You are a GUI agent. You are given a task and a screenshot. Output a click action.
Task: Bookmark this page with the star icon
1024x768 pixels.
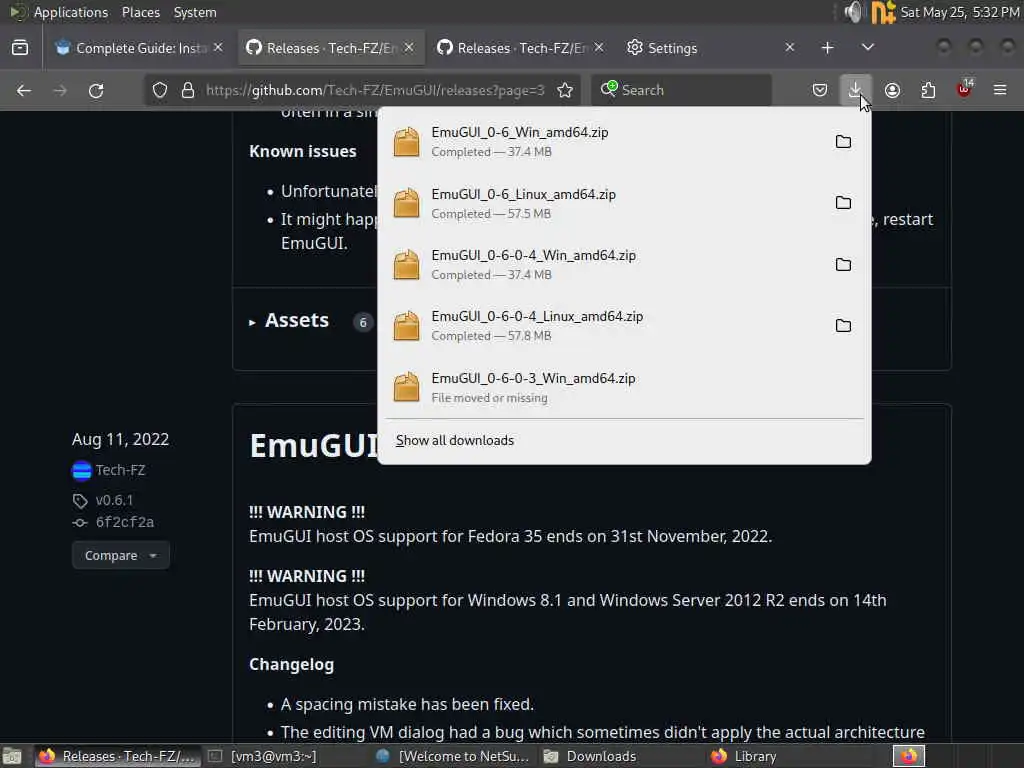click(565, 90)
